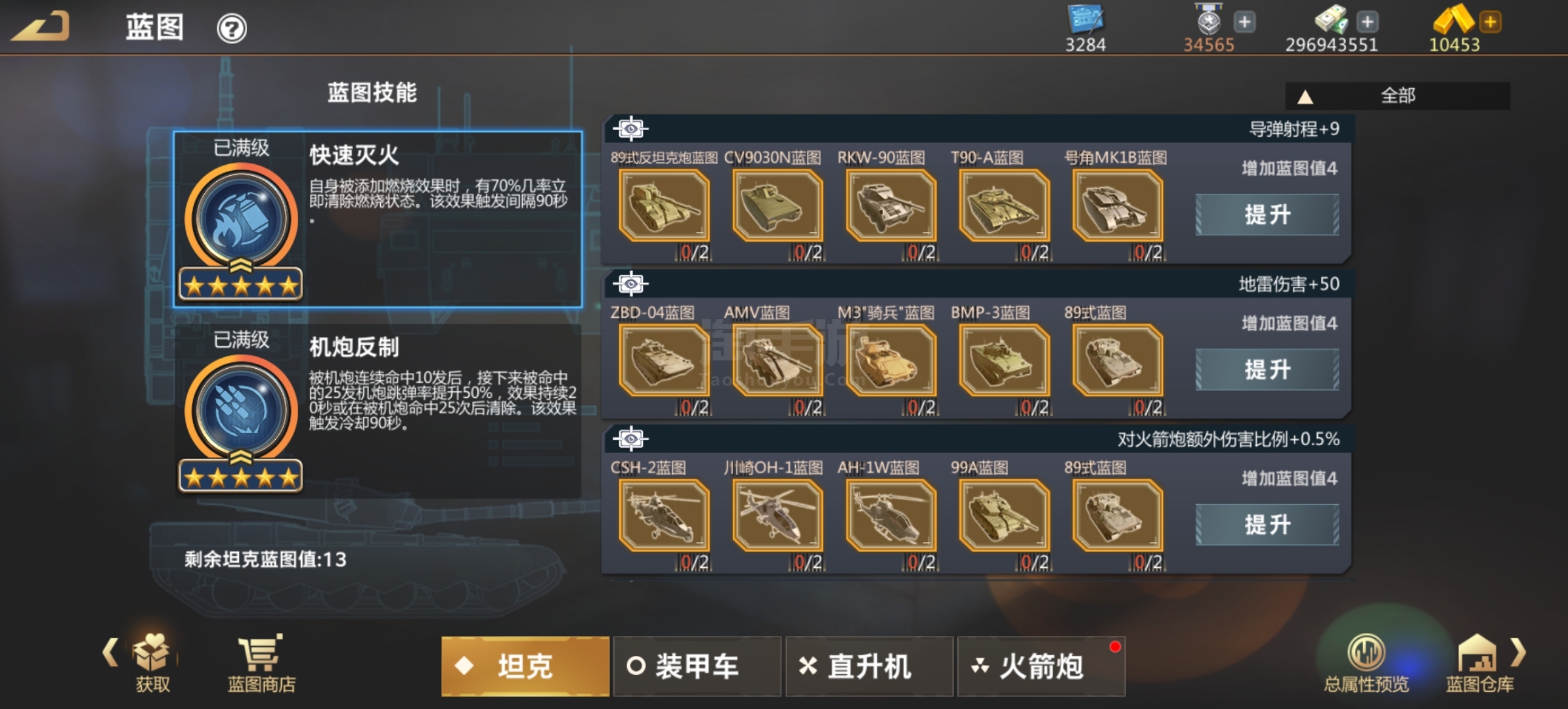The height and width of the screenshot is (709, 1568).
Task: Toggle eye icon for 地雷伤害+50 row
Action: pyautogui.click(x=630, y=284)
